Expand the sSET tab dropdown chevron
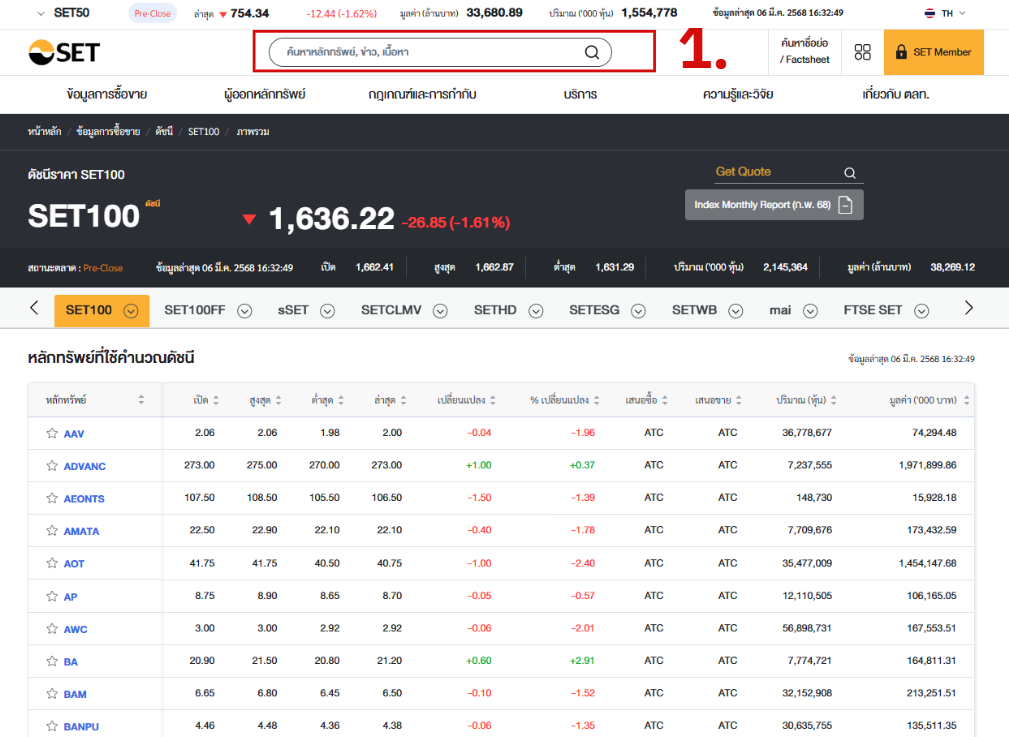This screenshot has height=737, width=1009. click(x=328, y=312)
